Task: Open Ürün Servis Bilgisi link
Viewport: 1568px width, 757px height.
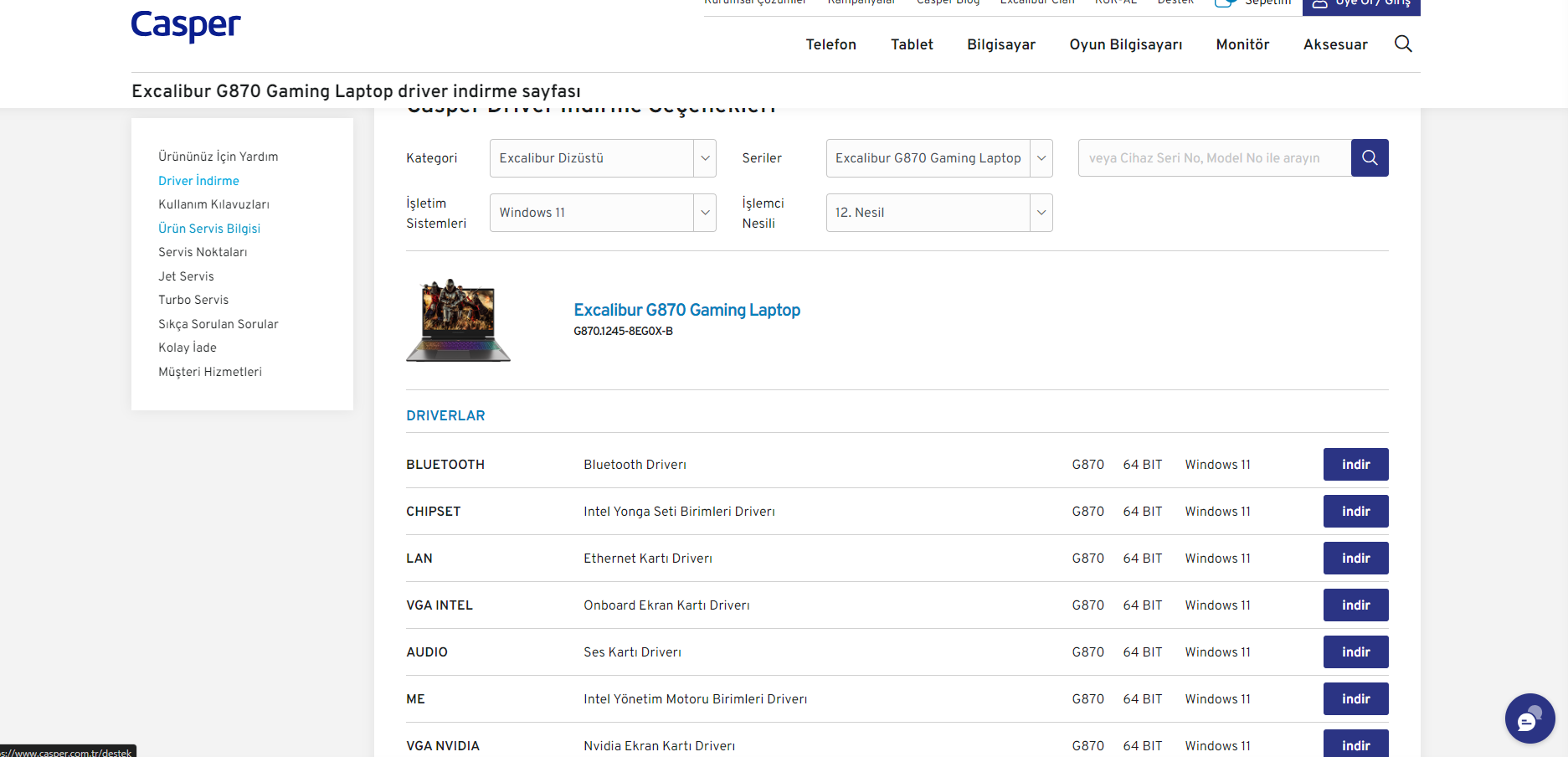Action: point(209,229)
